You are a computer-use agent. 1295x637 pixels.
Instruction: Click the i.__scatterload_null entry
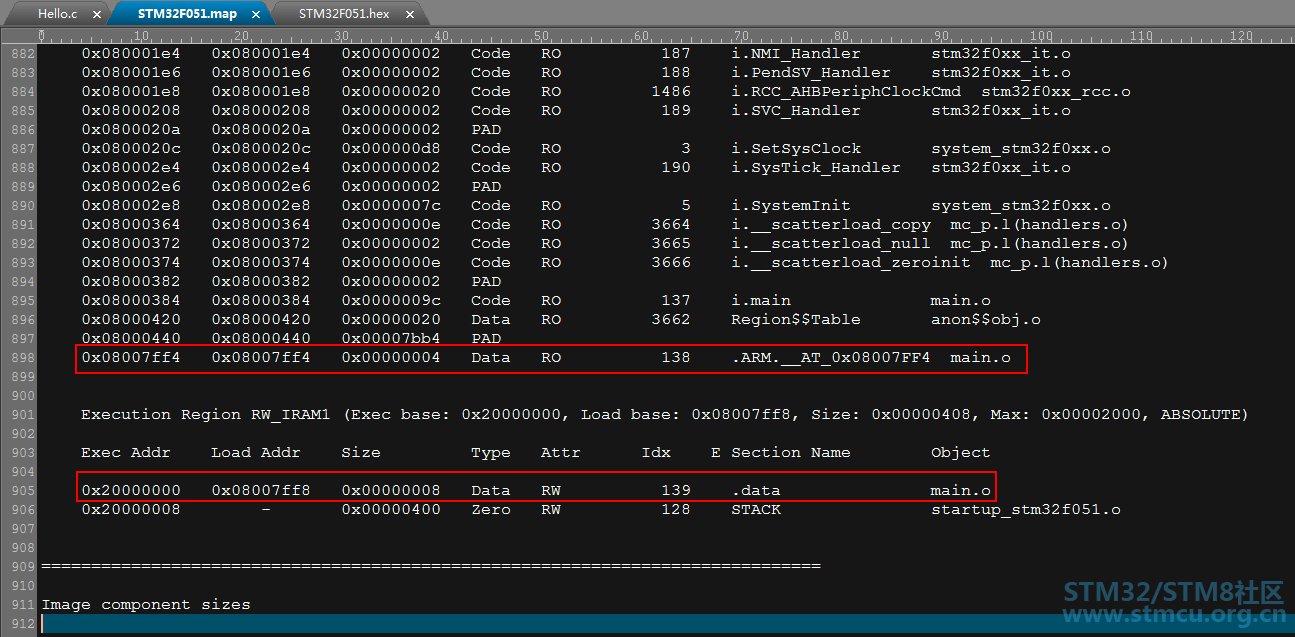tap(831, 244)
